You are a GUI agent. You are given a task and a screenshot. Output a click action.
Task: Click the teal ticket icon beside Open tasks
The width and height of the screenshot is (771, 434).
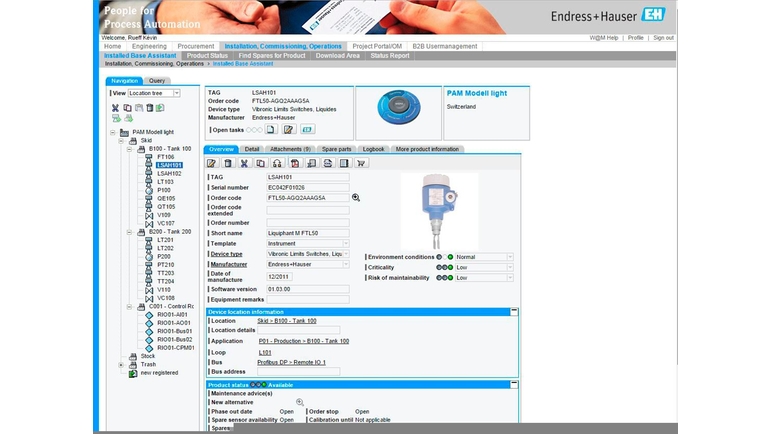(x=307, y=129)
